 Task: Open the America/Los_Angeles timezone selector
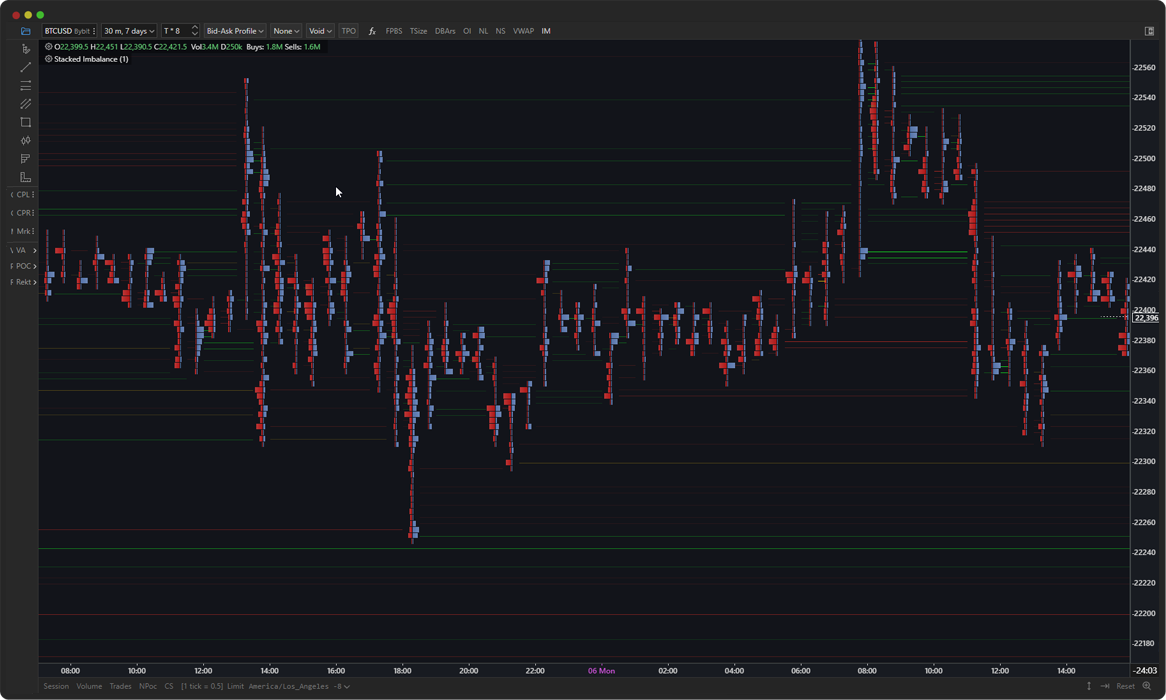pos(299,686)
